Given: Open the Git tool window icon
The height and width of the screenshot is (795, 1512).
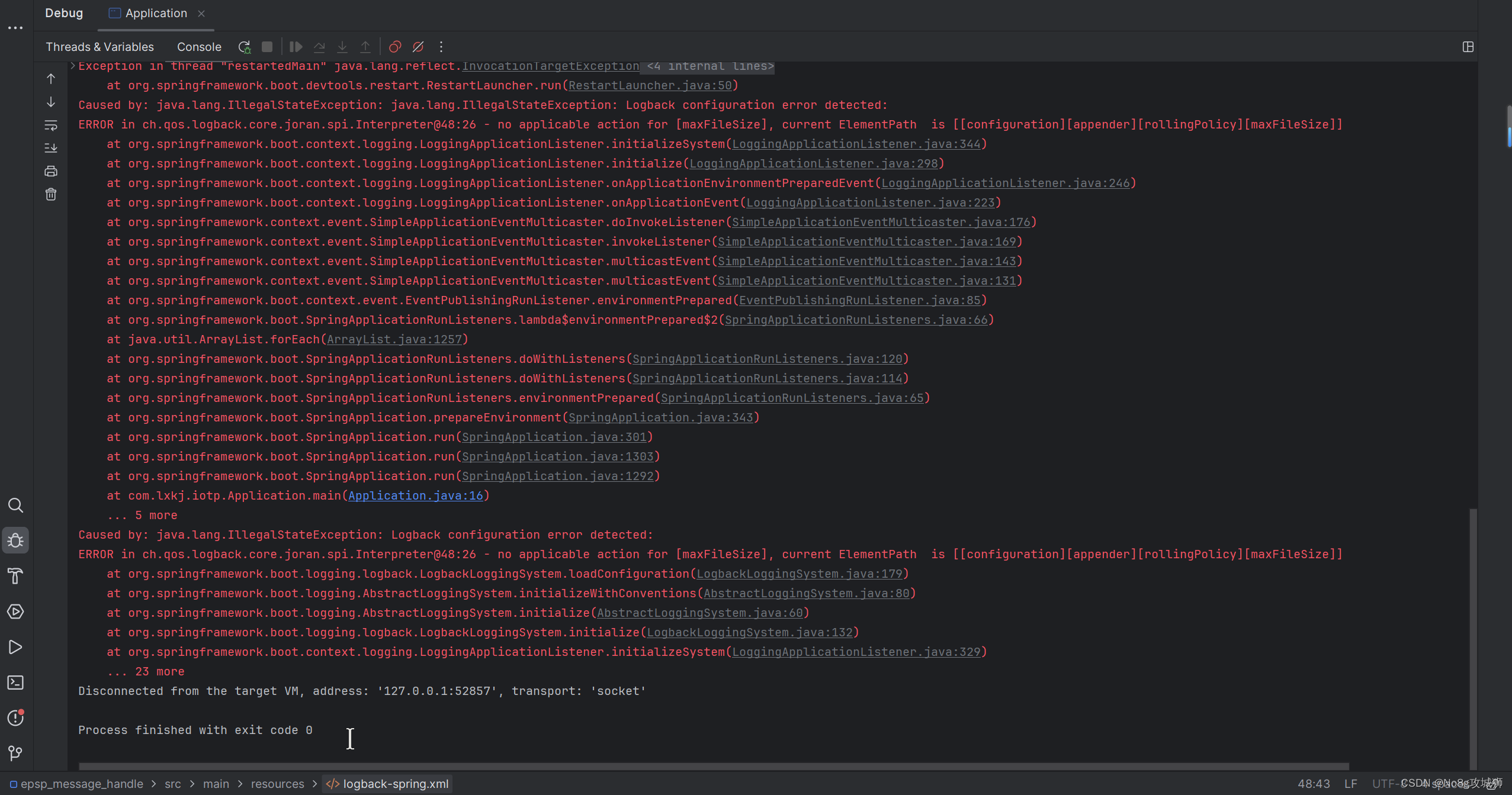Looking at the screenshot, I should (x=15, y=753).
